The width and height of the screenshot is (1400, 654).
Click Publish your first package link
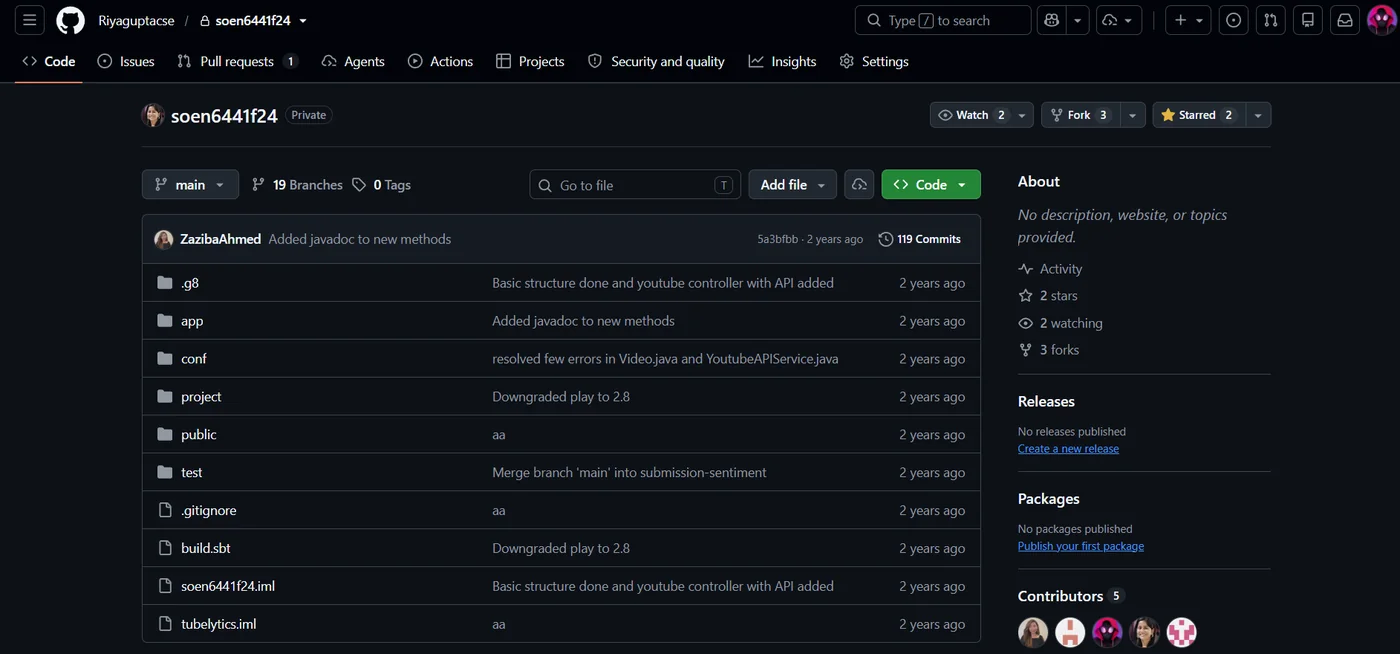(x=1081, y=546)
